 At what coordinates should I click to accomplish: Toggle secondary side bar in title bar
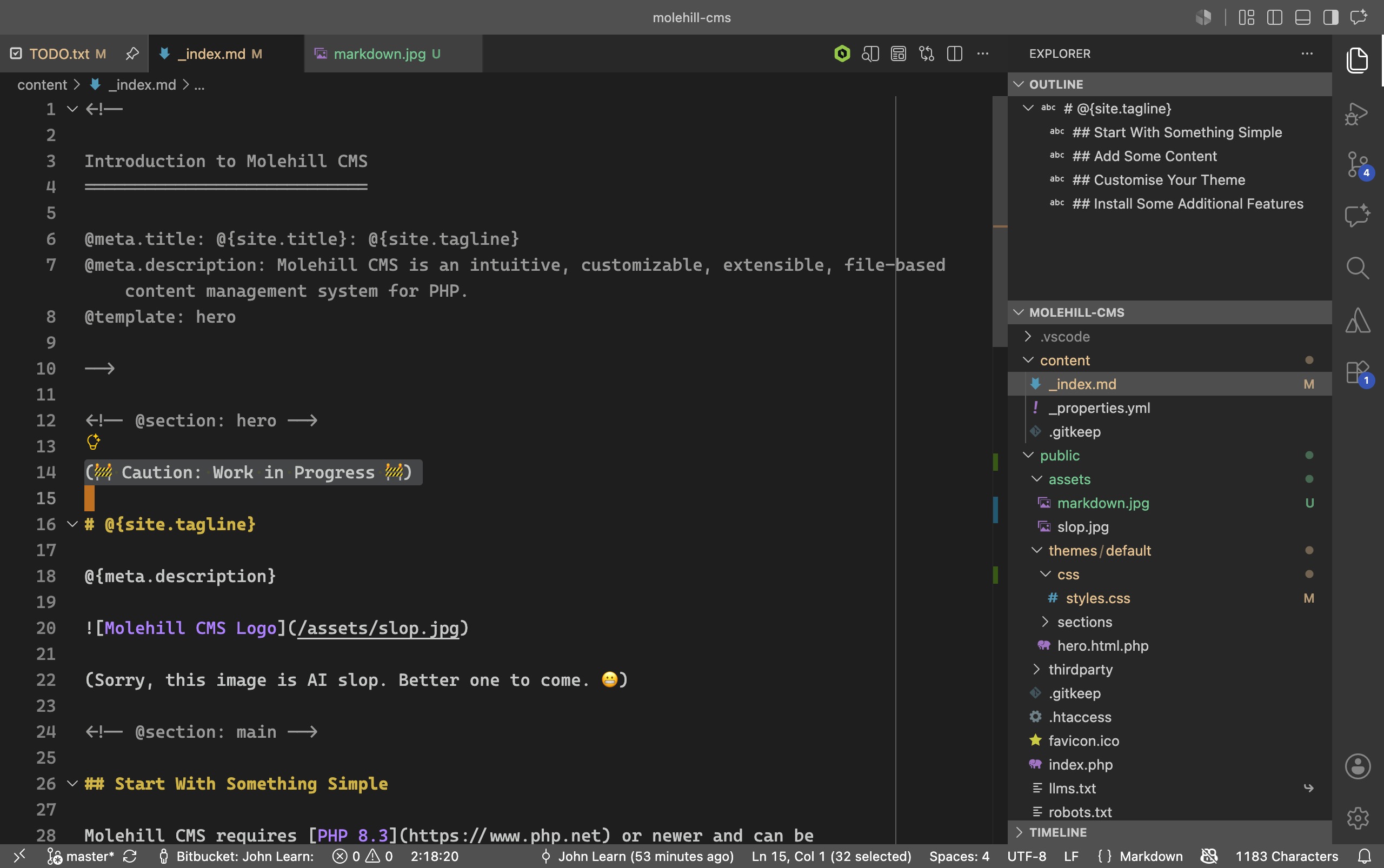coord(1330,17)
